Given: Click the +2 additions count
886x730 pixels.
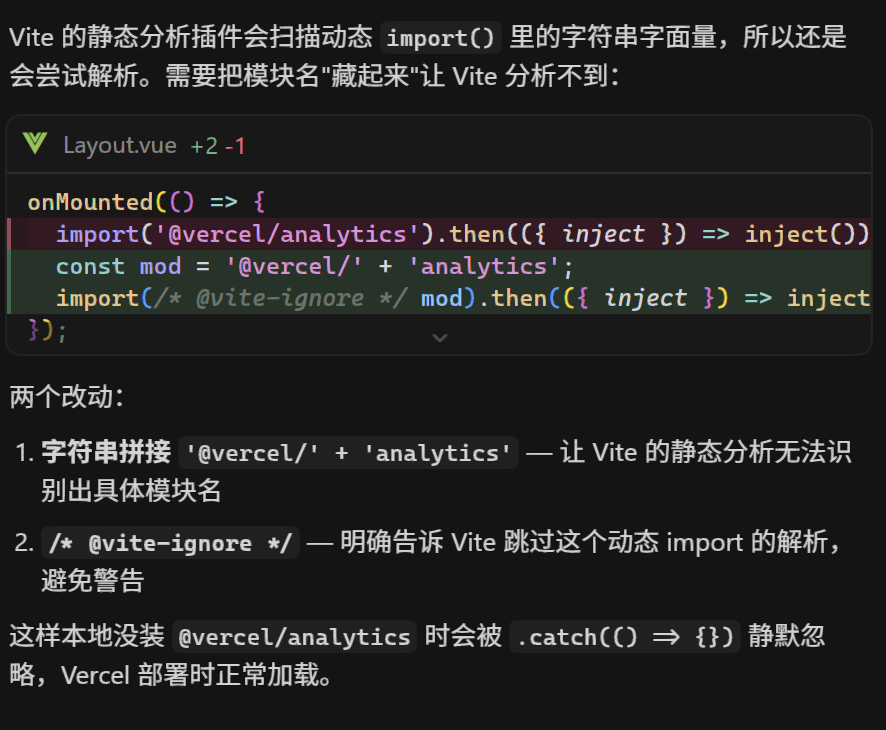Looking at the screenshot, I should point(204,146).
